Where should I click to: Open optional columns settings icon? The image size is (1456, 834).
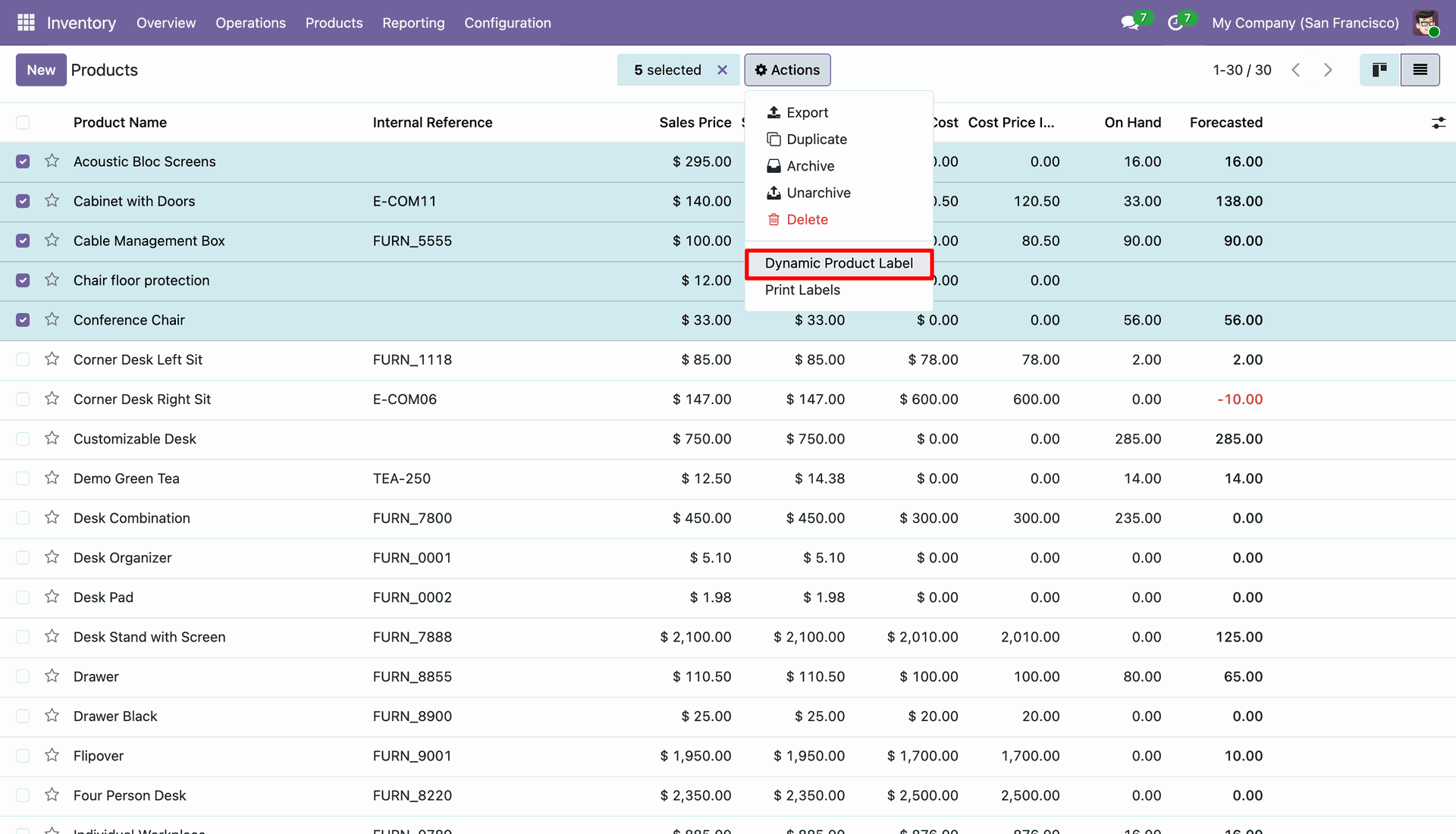tap(1438, 123)
